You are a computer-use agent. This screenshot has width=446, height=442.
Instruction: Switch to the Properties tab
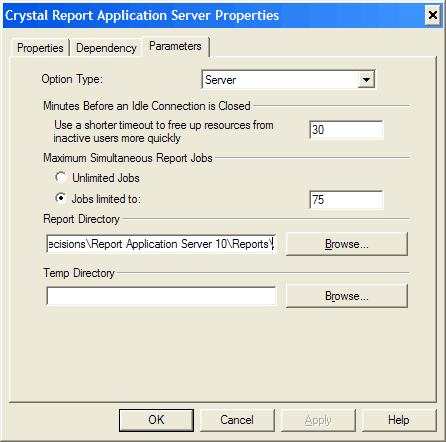tap(40, 48)
